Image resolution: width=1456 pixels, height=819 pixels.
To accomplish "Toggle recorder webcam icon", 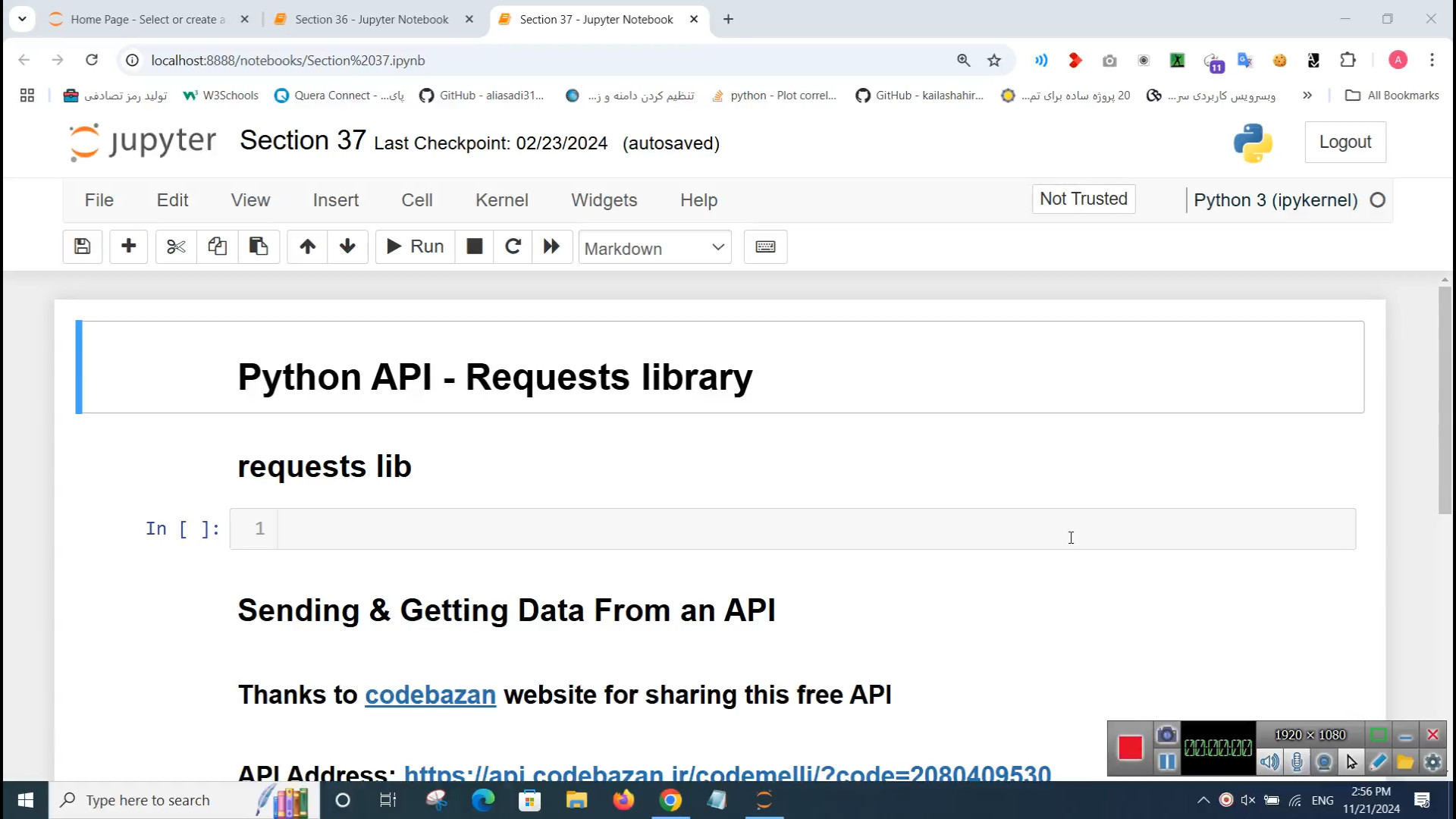I will click(x=1324, y=762).
